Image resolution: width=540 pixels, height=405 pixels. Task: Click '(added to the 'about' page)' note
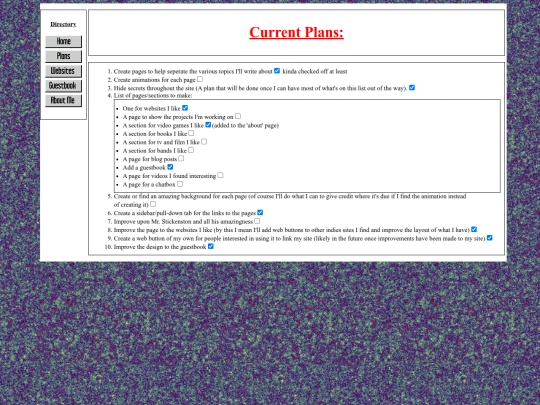pyautogui.click(x=246, y=125)
